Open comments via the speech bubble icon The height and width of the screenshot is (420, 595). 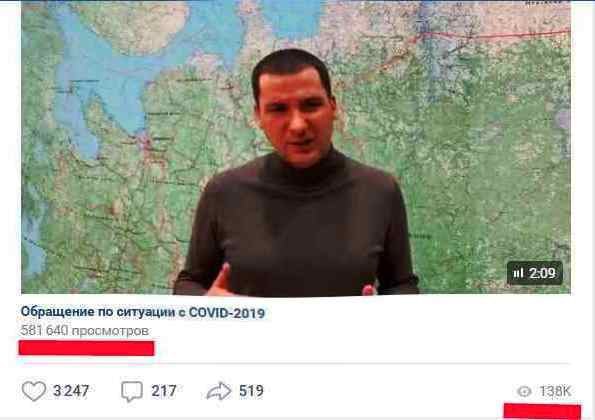pos(132,391)
